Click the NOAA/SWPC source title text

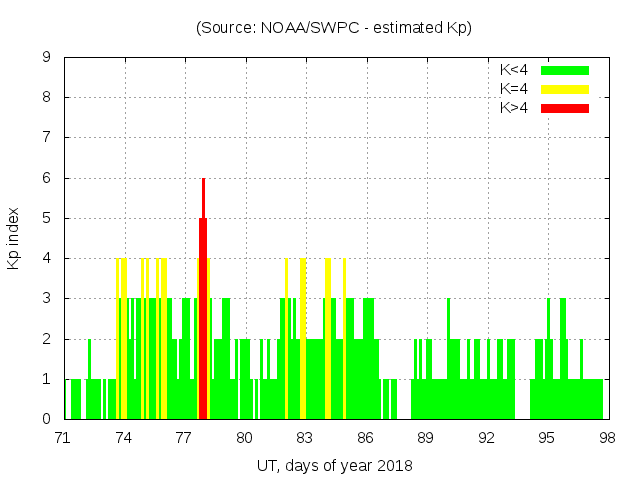point(334,28)
